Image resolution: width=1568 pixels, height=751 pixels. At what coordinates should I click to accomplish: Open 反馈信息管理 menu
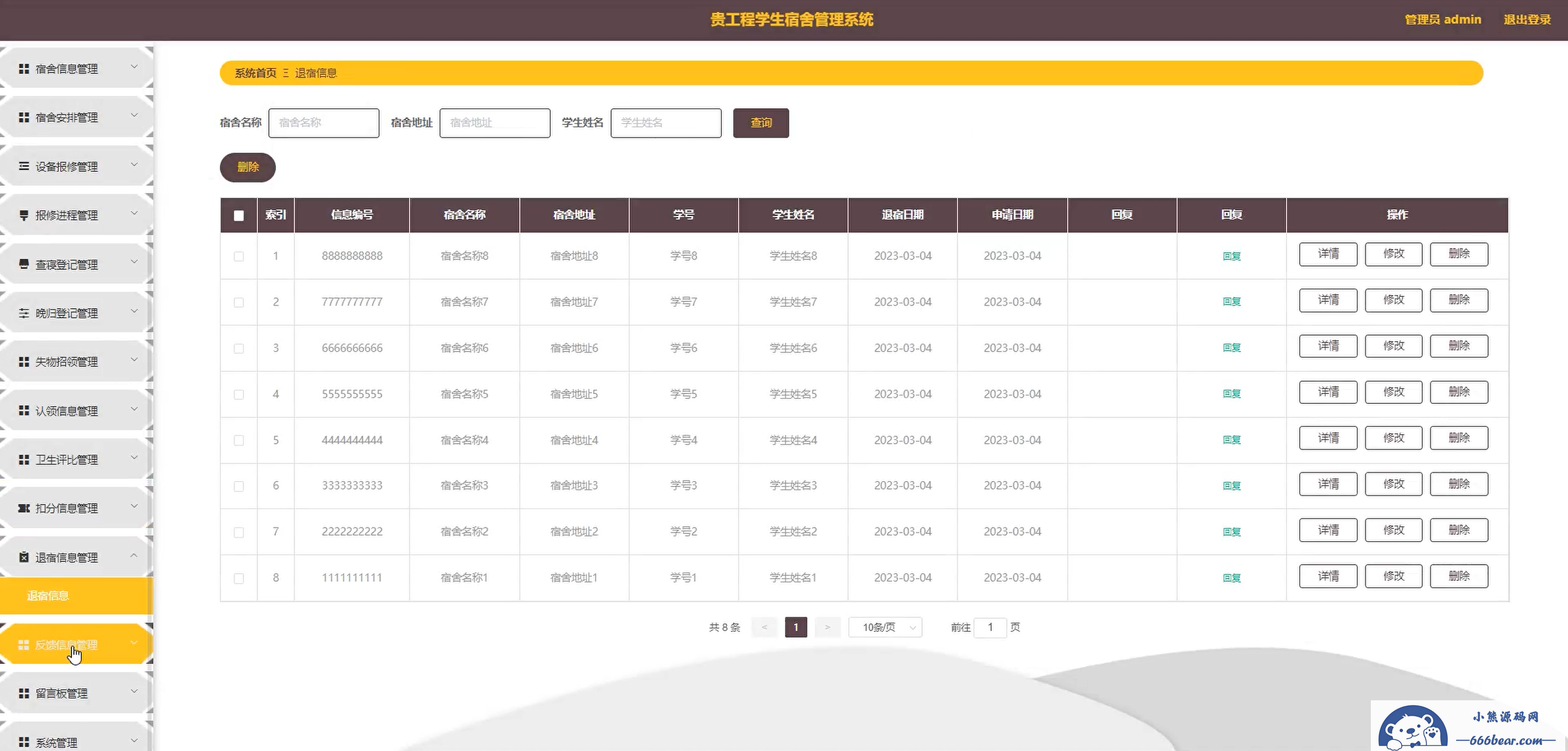(75, 645)
